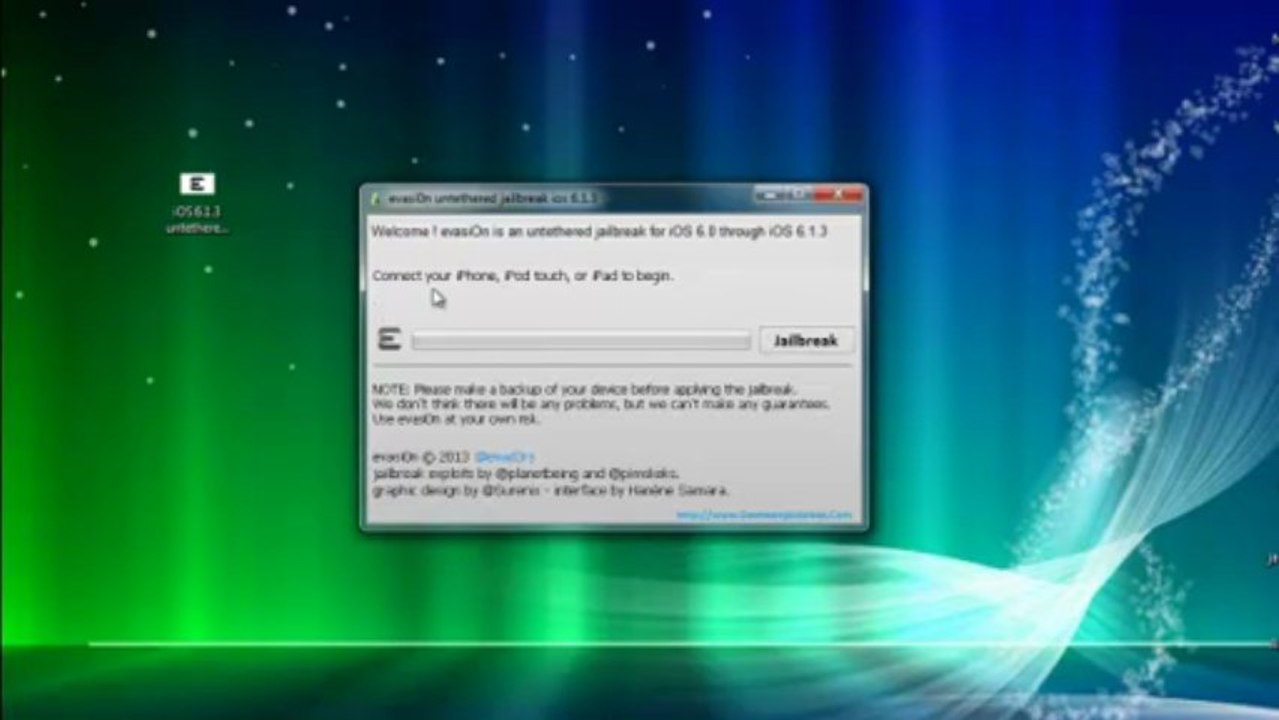Image resolution: width=1279 pixels, height=720 pixels.
Task: Open the @evad3rs Twitter link
Action: point(504,457)
